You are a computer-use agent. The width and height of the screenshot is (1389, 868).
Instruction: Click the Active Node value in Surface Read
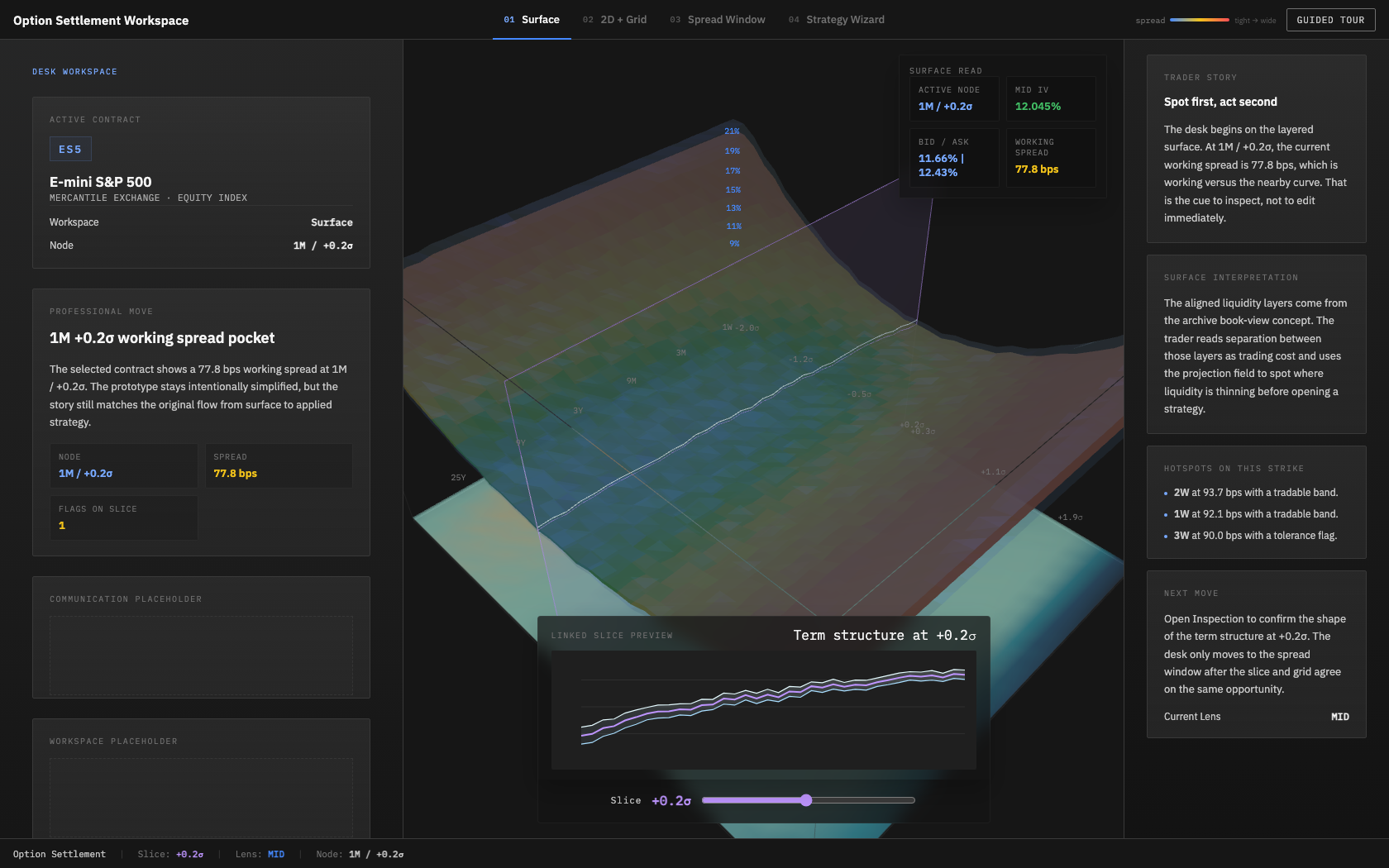click(945, 107)
